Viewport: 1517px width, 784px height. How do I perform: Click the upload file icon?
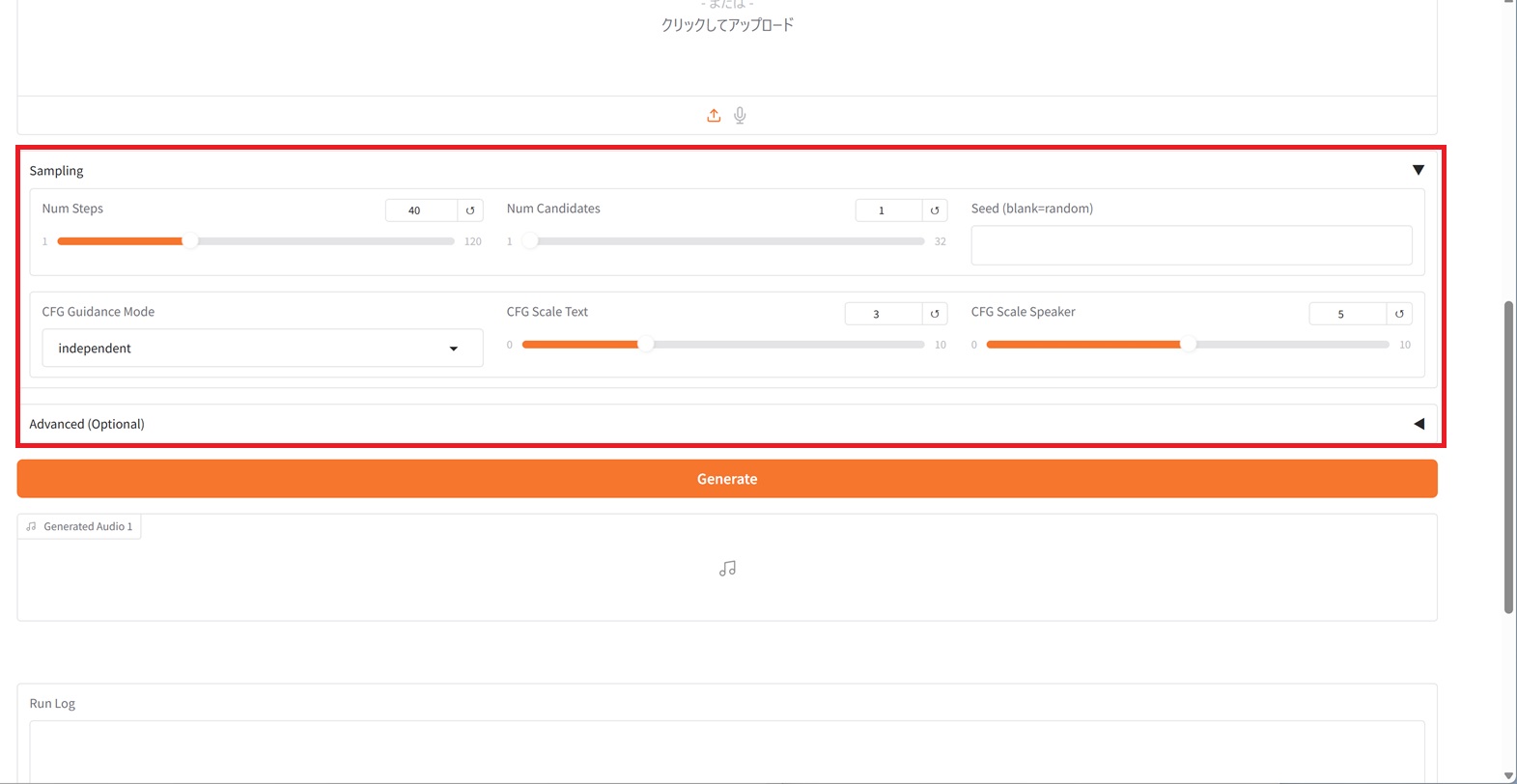click(714, 116)
